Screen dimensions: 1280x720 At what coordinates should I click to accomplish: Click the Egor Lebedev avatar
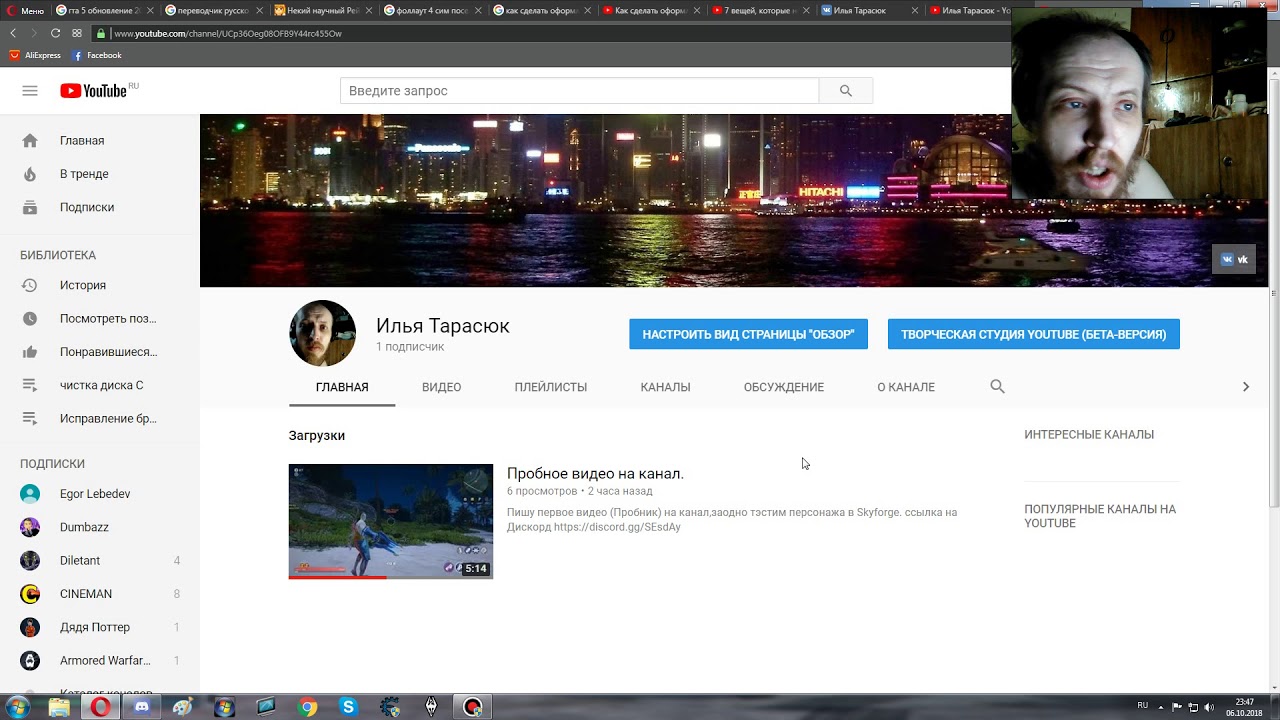tap(30, 494)
